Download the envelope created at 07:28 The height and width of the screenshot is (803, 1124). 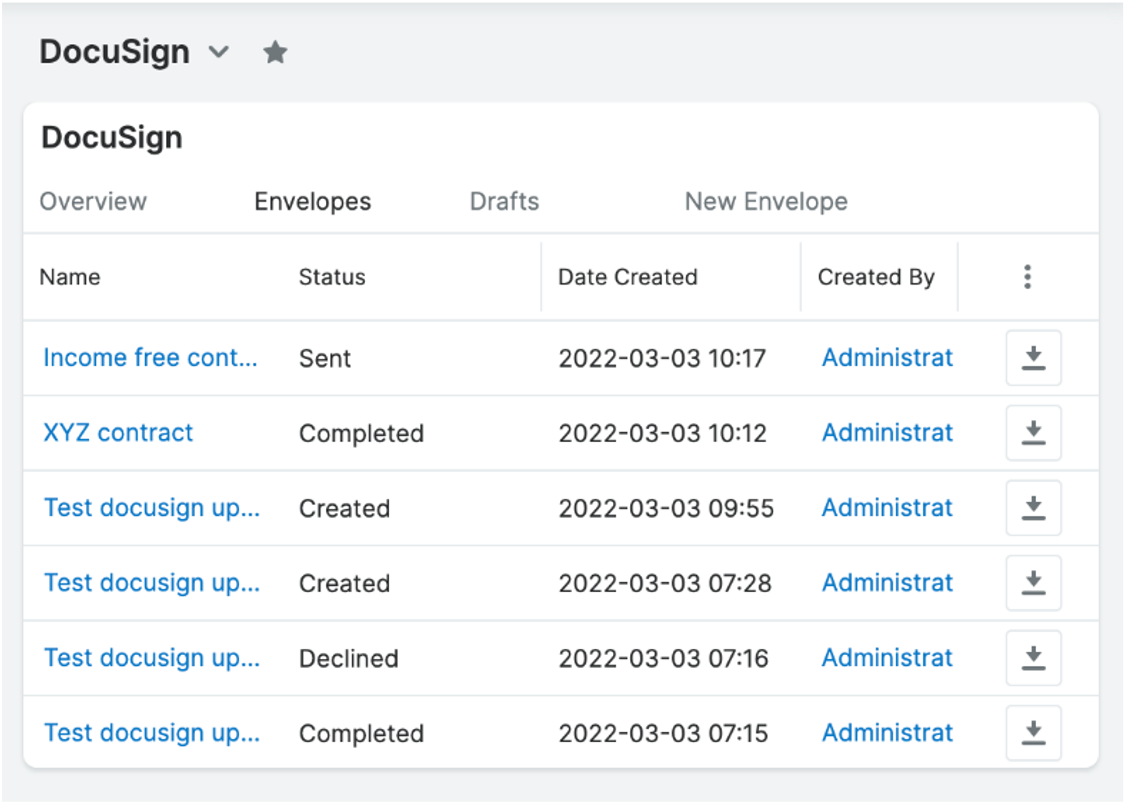[1033, 583]
